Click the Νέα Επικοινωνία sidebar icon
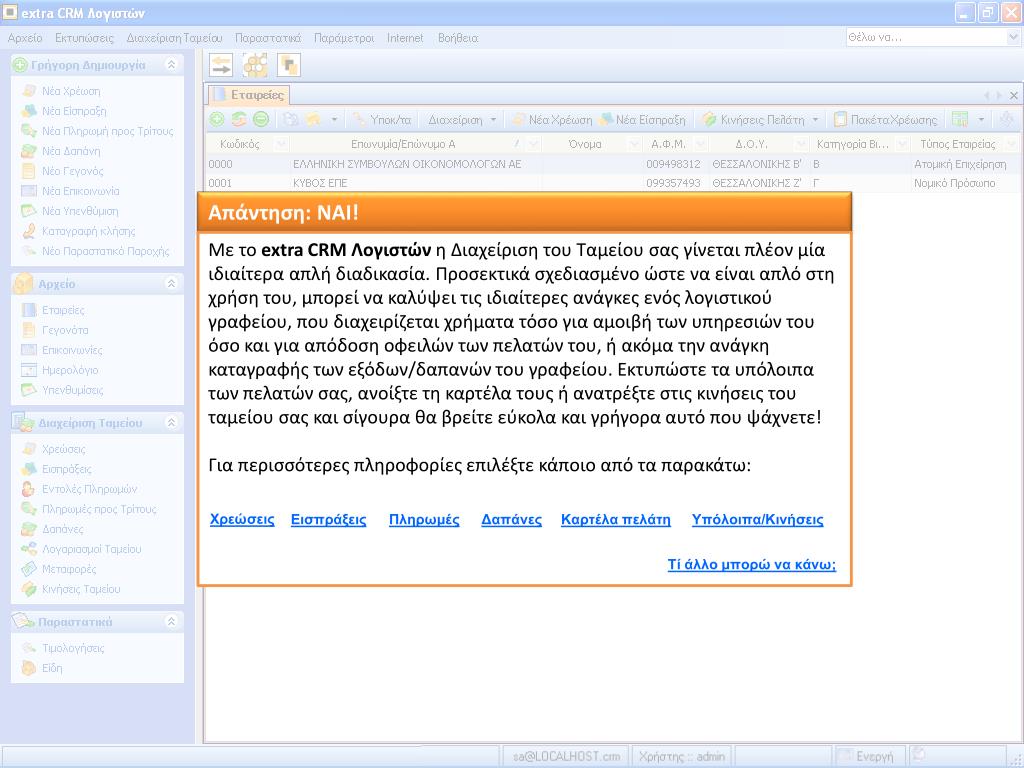This screenshot has width=1024, height=768. [x=29, y=191]
